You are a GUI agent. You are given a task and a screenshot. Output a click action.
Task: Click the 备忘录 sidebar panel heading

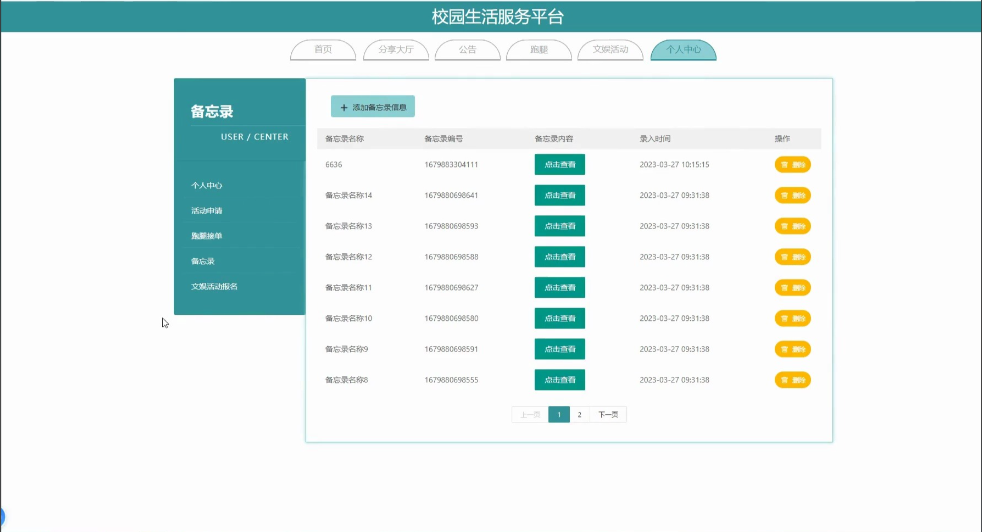[212, 112]
